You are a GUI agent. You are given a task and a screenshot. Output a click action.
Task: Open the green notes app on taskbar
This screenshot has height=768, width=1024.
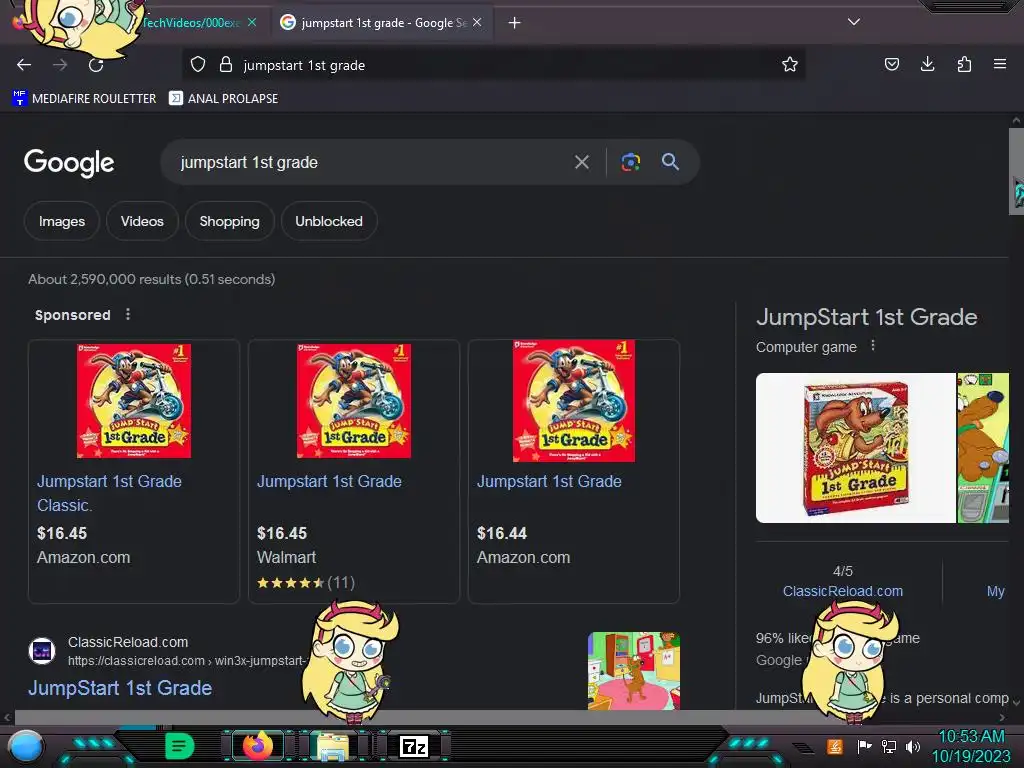180,746
